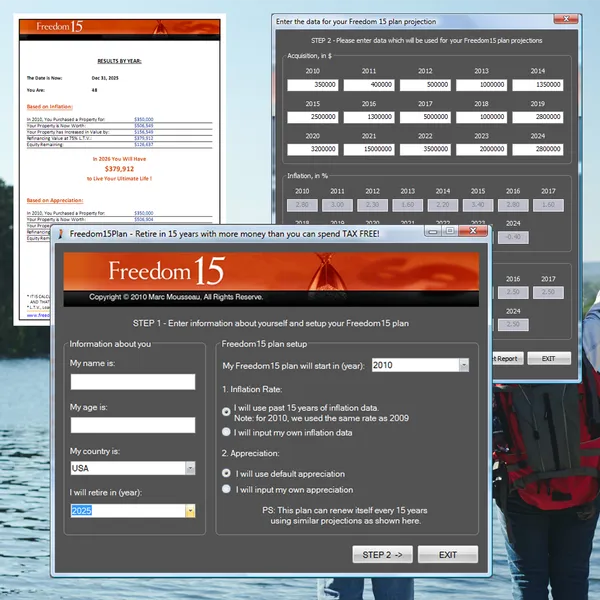Maximize the Freedom15Plan window

click(450, 231)
